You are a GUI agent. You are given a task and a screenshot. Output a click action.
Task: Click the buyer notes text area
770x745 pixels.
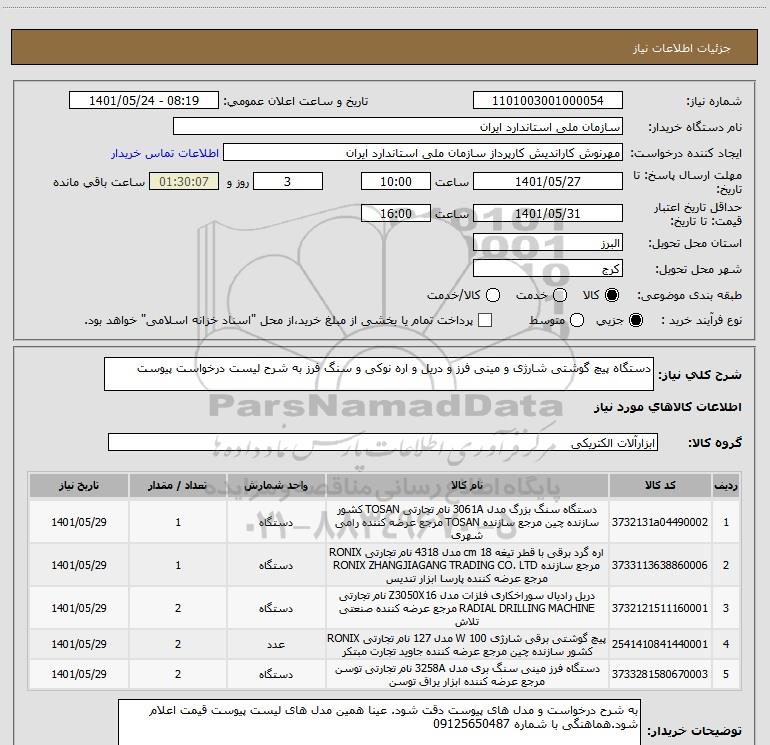point(380,722)
